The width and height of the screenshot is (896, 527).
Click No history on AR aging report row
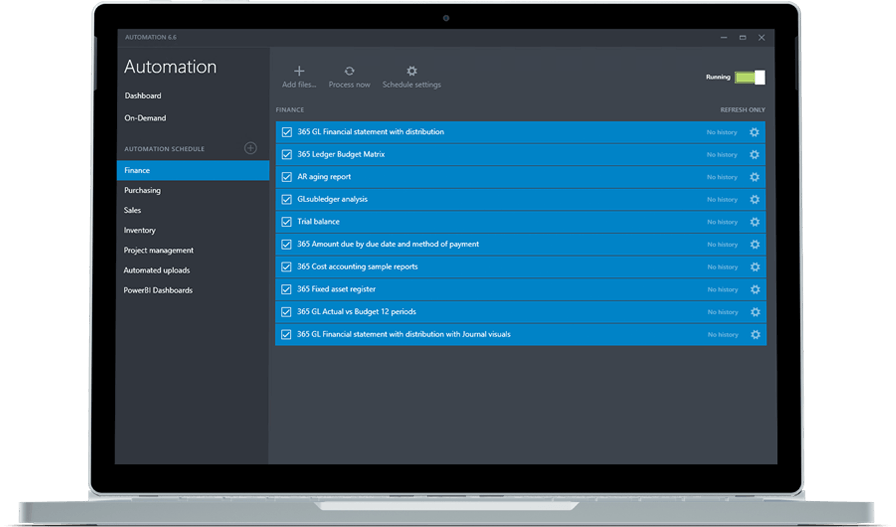[x=722, y=177]
